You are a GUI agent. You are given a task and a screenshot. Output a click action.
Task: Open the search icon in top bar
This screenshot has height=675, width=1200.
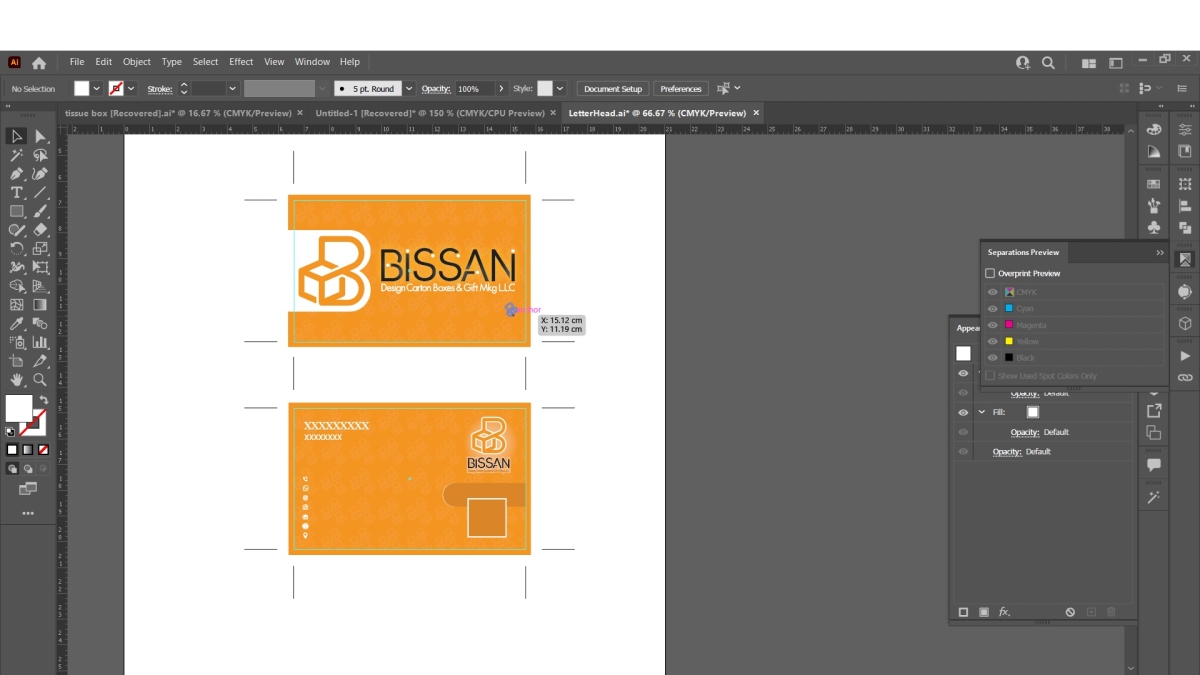(1048, 62)
